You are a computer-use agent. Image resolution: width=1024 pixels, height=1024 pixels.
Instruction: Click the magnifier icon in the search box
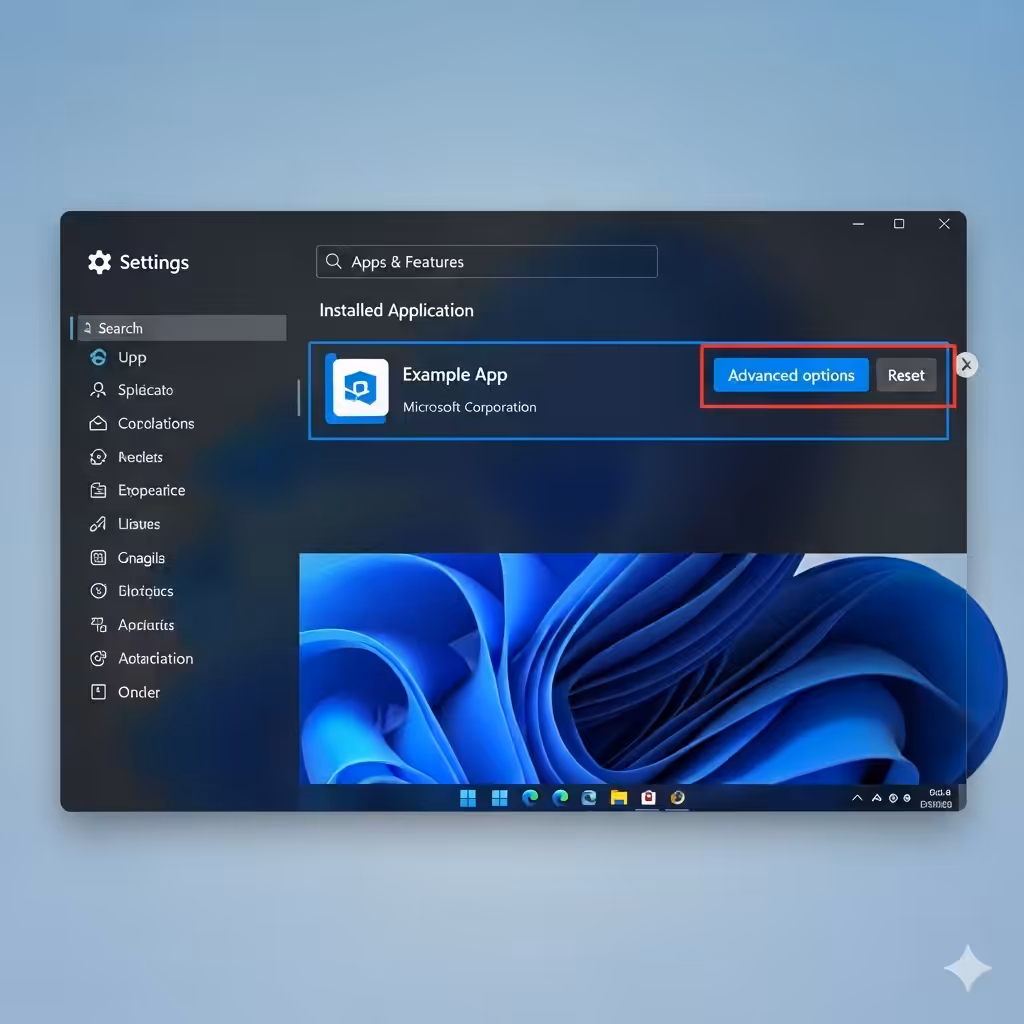(334, 261)
